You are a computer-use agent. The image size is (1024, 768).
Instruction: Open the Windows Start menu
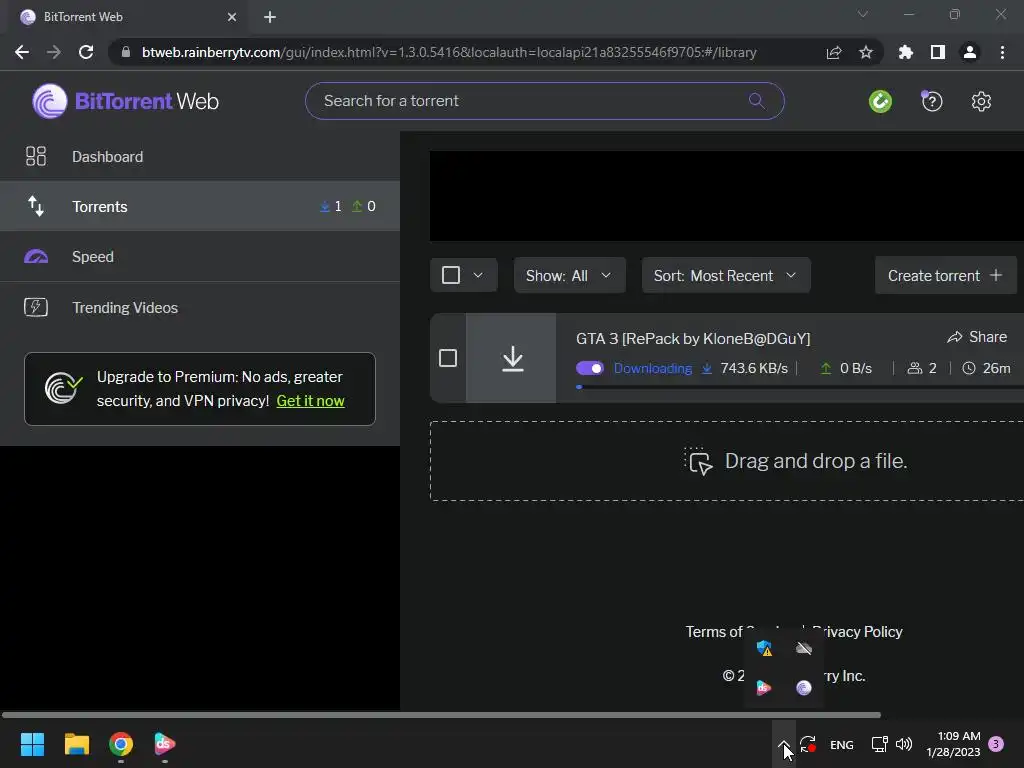[32, 744]
